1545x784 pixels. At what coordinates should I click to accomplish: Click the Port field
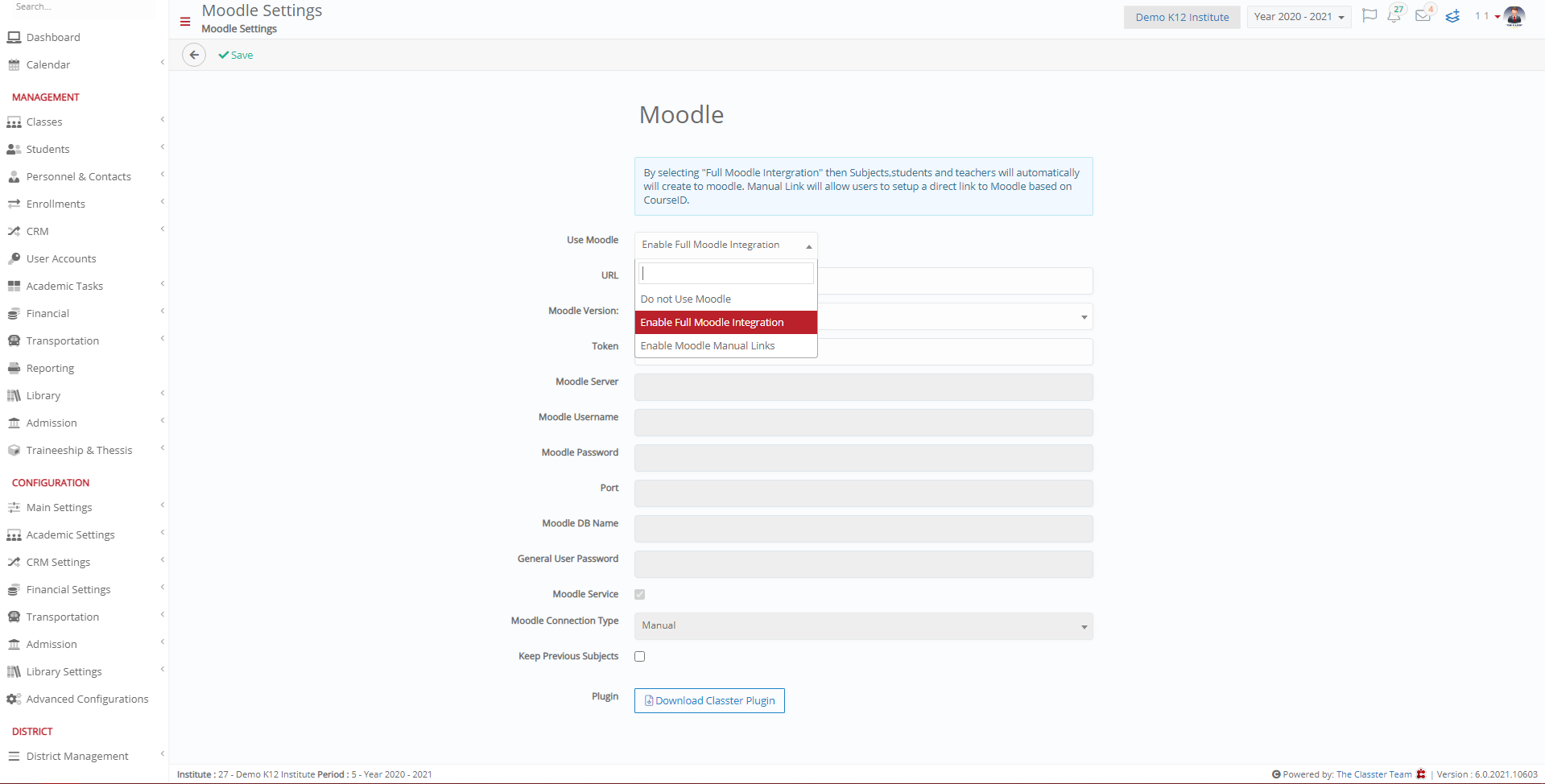point(864,493)
